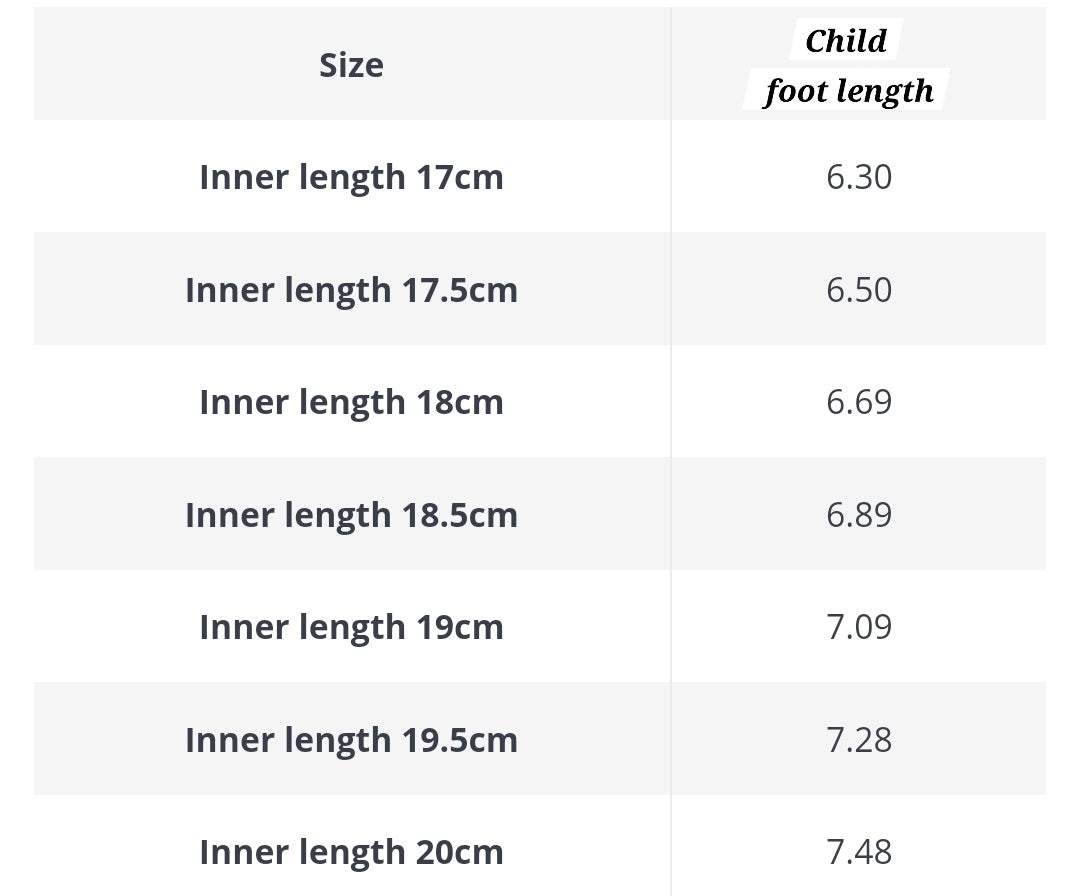Select the 'Inner length 18.5cm' cell
The width and height of the screenshot is (1080, 896).
(x=351, y=515)
